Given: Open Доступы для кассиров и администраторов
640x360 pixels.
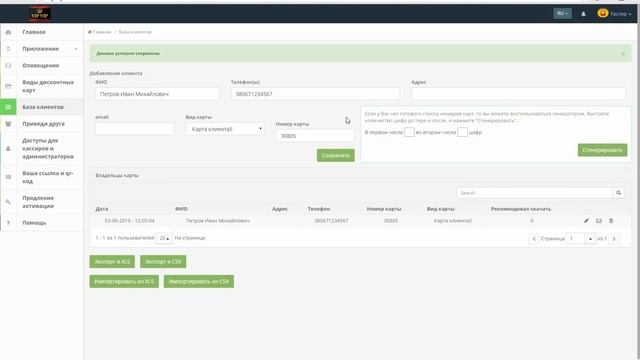Looking at the screenshot, I should (48, 148).
